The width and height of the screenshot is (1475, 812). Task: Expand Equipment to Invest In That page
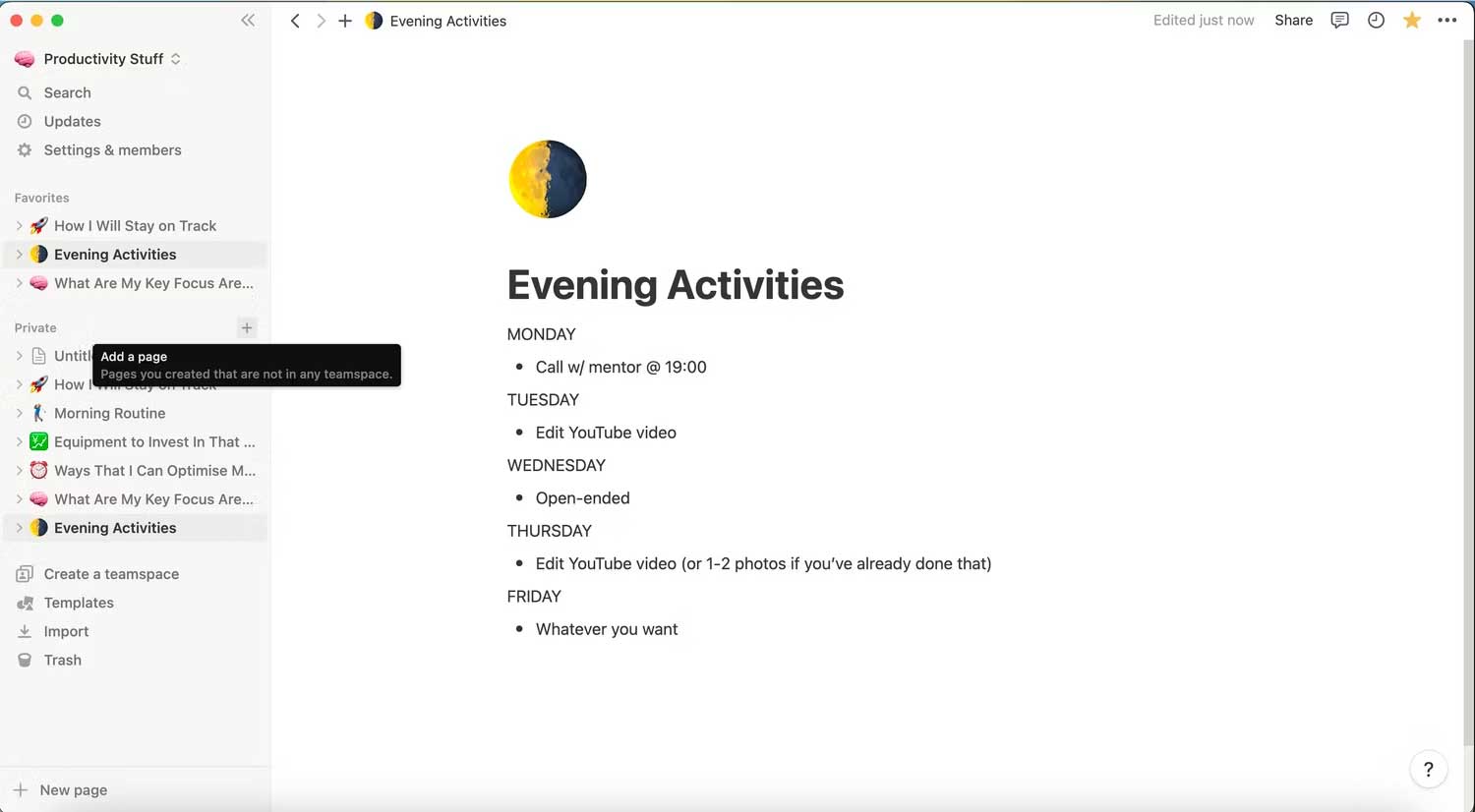click(19, 441)
